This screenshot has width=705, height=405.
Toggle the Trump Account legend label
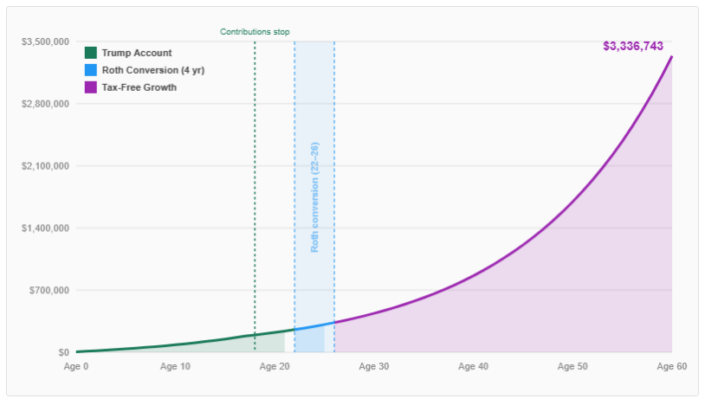pos(136,52)
